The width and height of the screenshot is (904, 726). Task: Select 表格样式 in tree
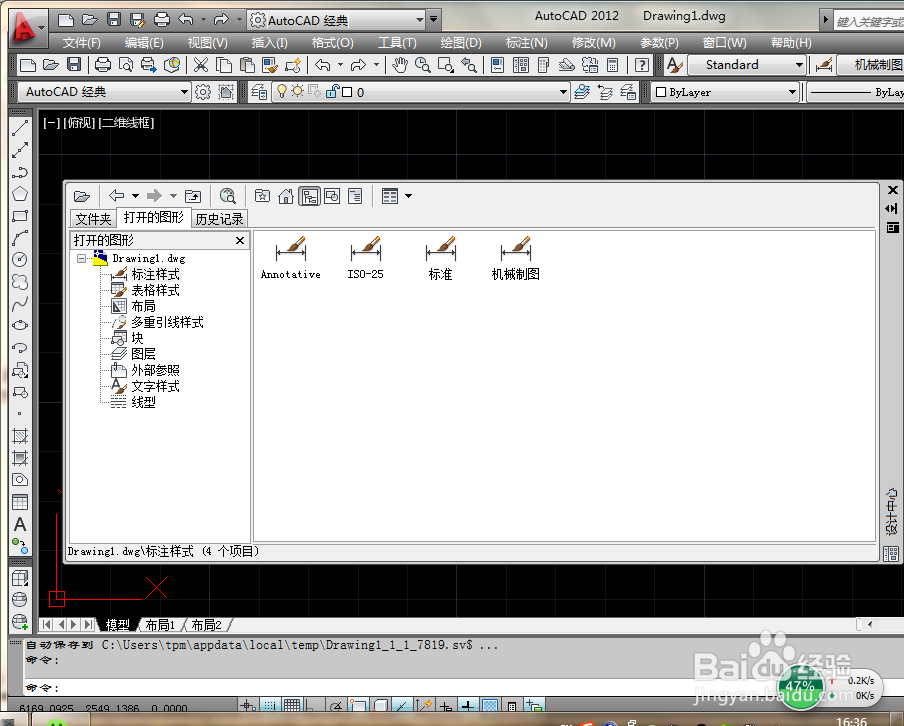tap(155, 290)
